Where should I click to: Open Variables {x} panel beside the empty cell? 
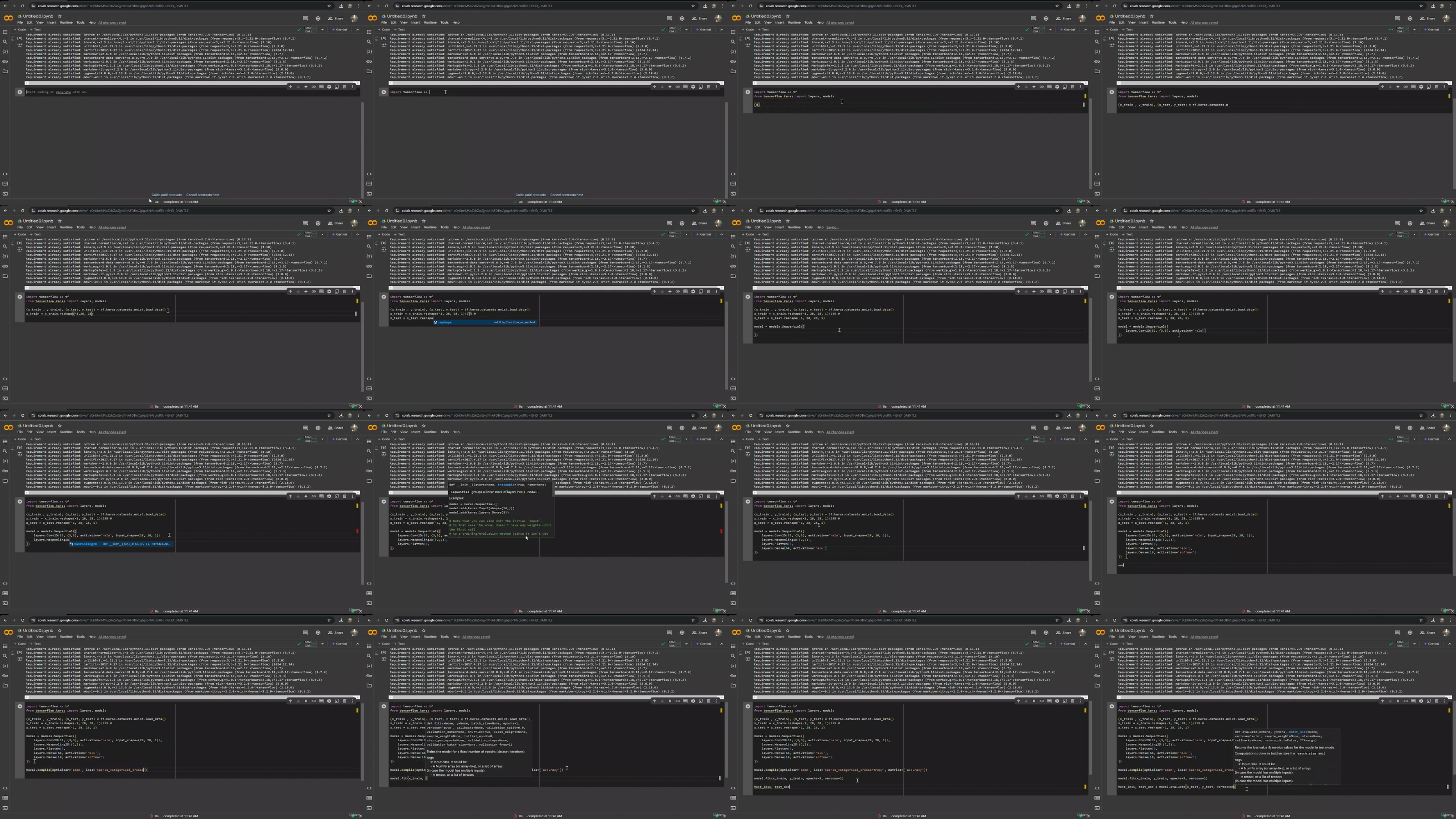pyautogui.click(x=5, y=51)
